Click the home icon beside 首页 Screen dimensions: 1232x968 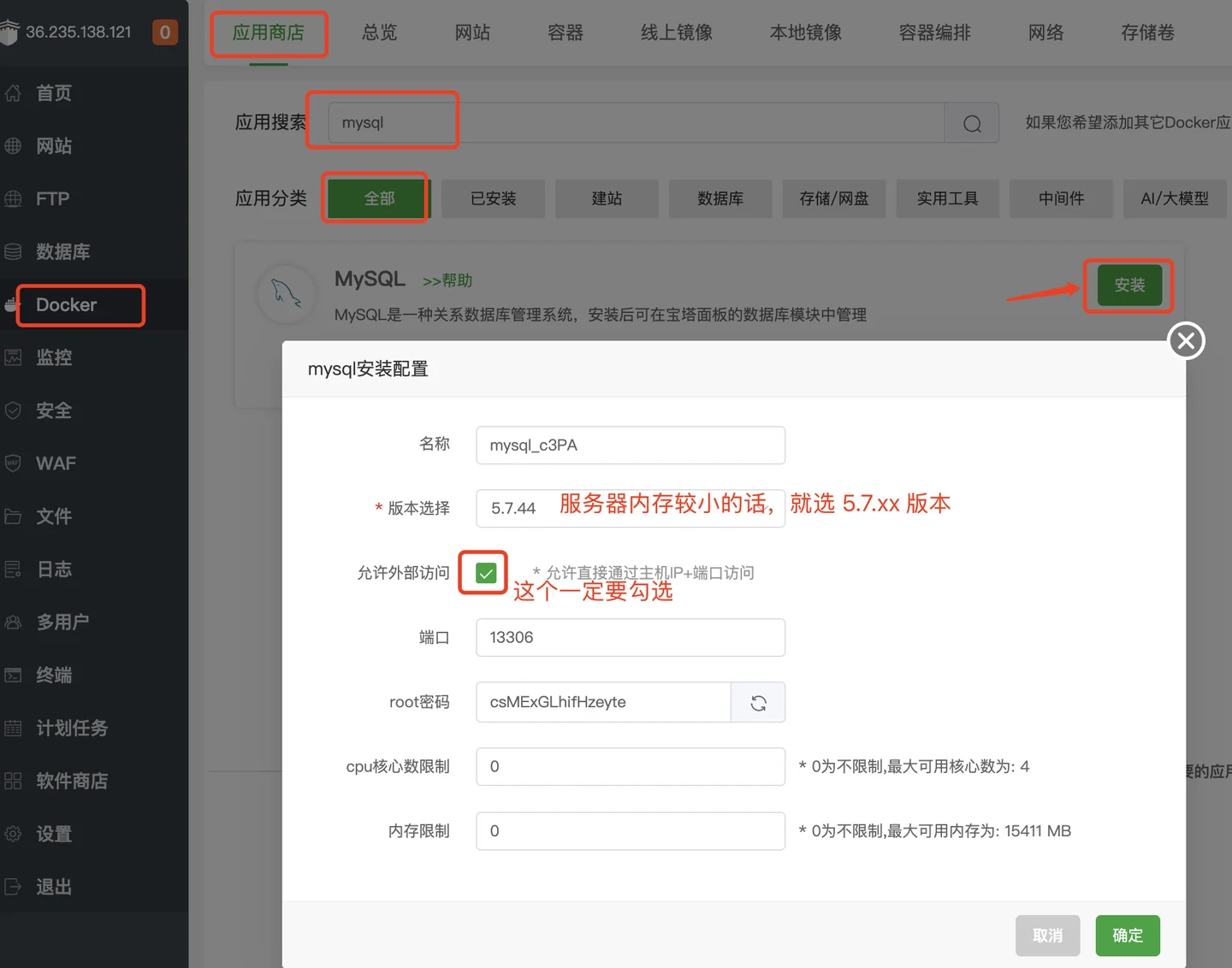click(13, 93)
